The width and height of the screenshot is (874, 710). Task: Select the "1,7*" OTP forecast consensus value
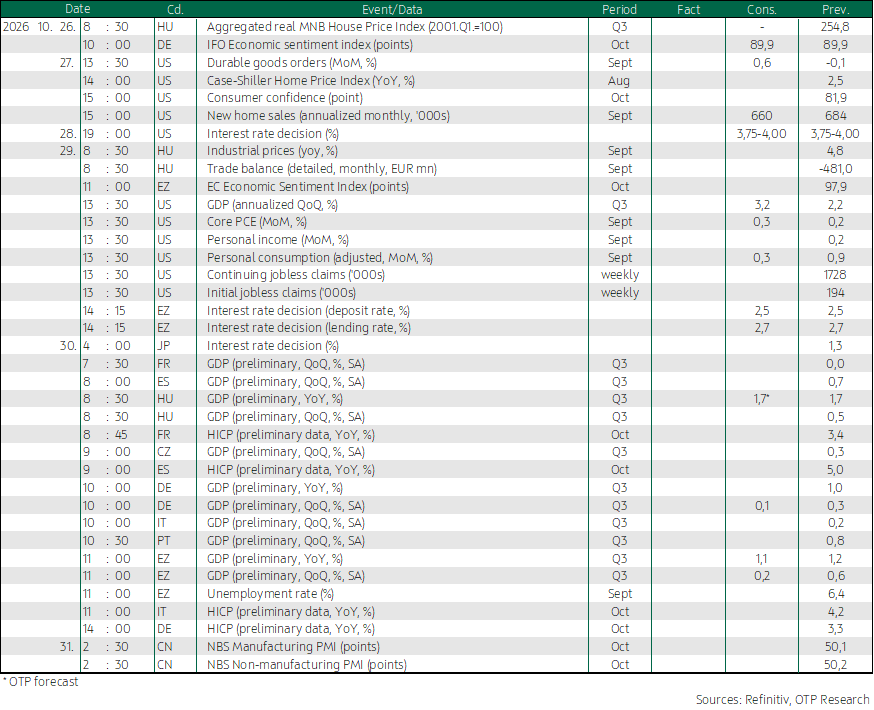[761, 398]
